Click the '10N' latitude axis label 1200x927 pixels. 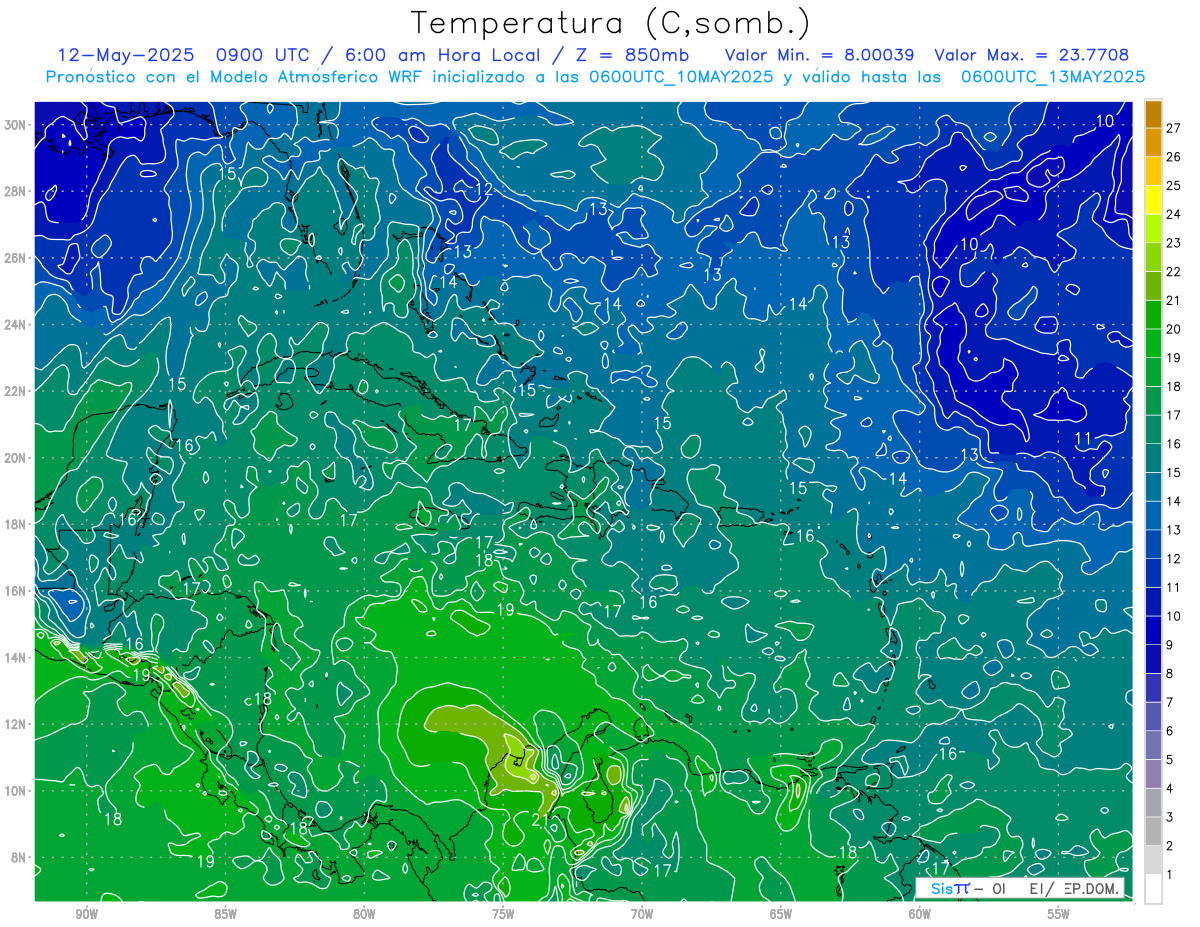pyautogui.click(x=15, y=791)
